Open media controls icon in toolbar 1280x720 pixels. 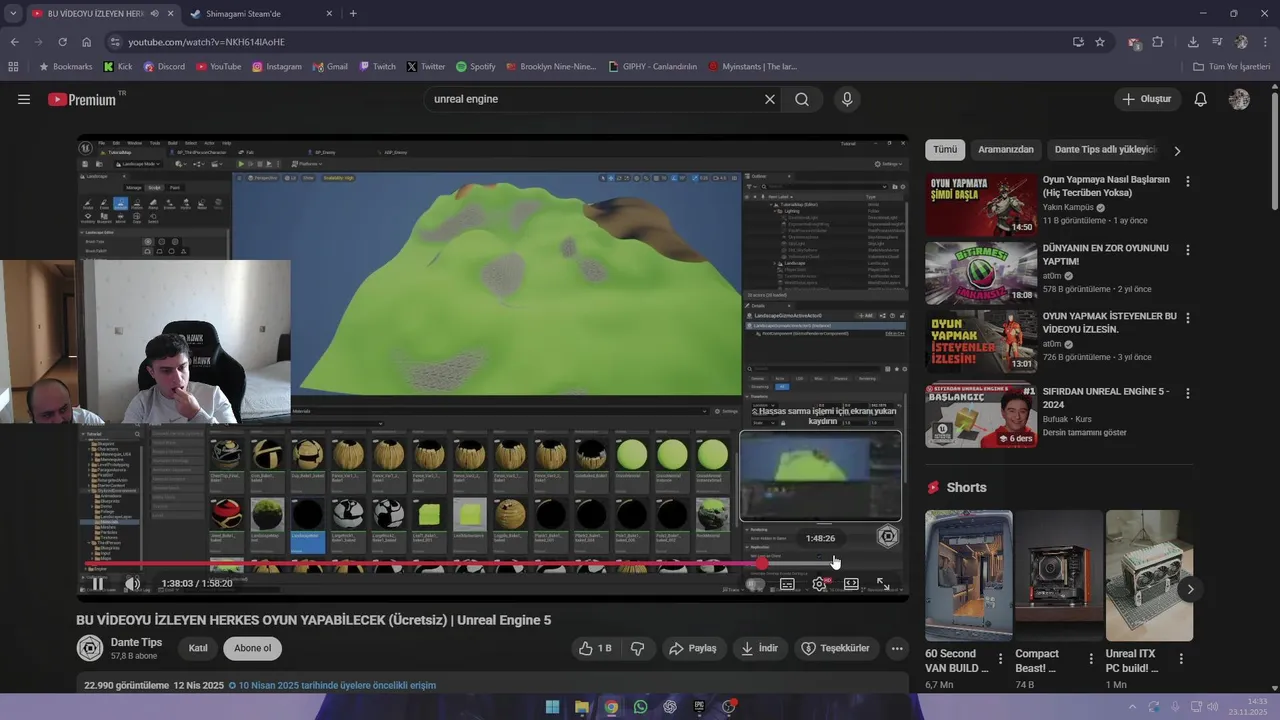click(1217, 42)
